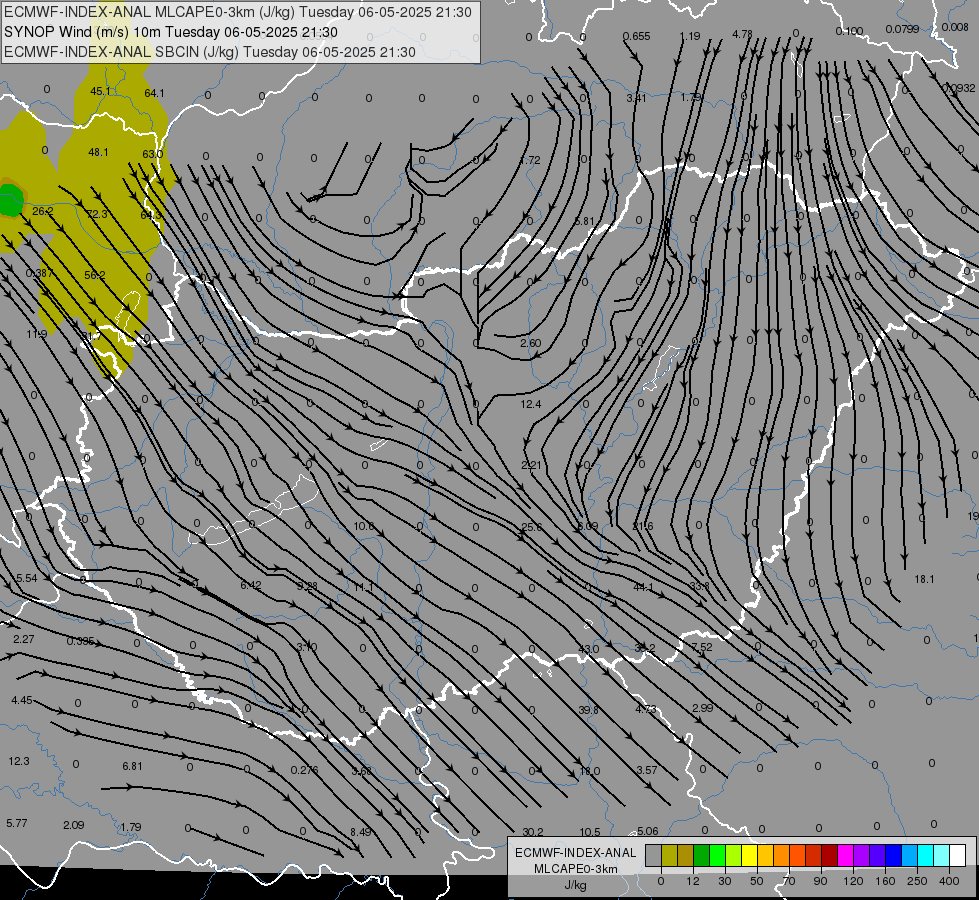The width and height of the screenshot is (979, 900).
Task: Click the map value '5.77'
Action: (x=17, y=824)
